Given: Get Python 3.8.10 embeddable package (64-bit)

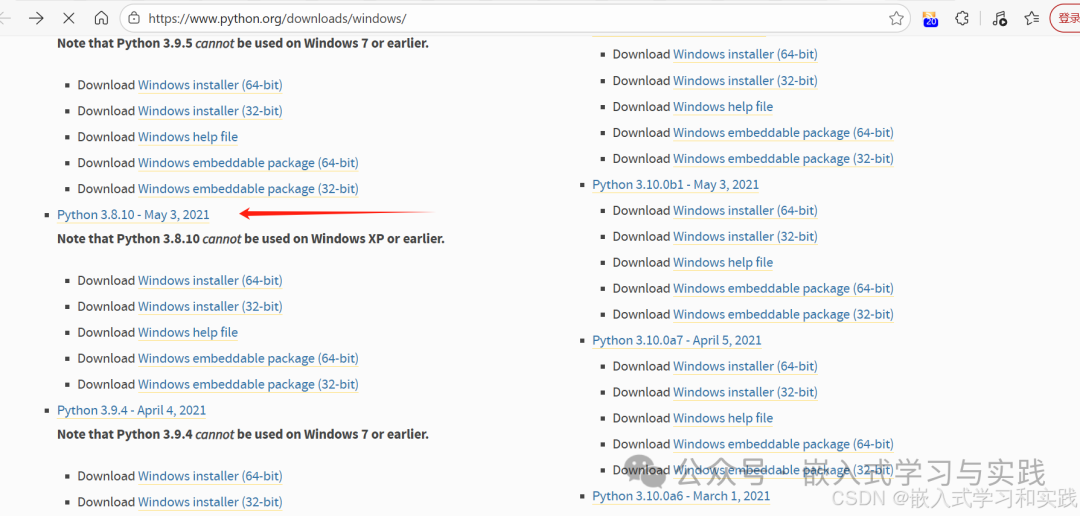Looking at the screenshot, I should pos(248,358).
